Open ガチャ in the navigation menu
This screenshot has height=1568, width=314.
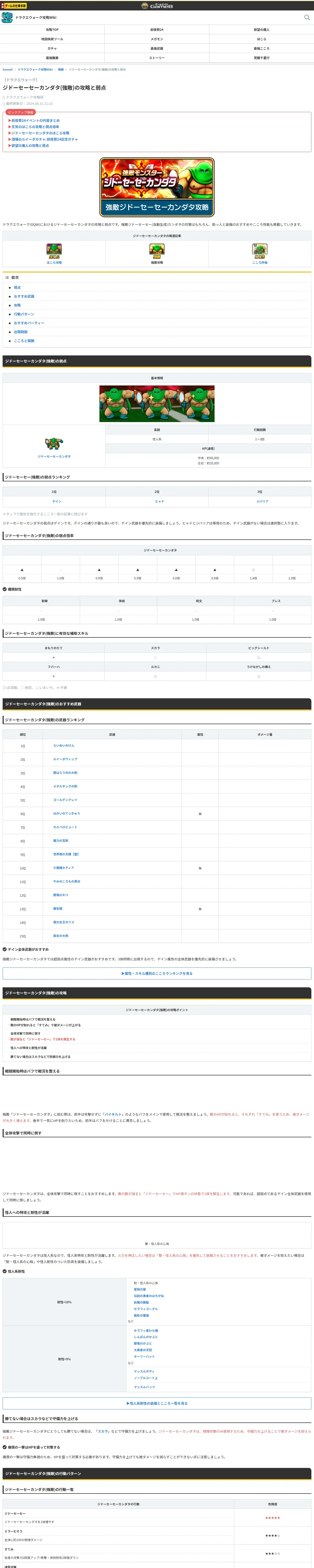[x=52, y=49]
